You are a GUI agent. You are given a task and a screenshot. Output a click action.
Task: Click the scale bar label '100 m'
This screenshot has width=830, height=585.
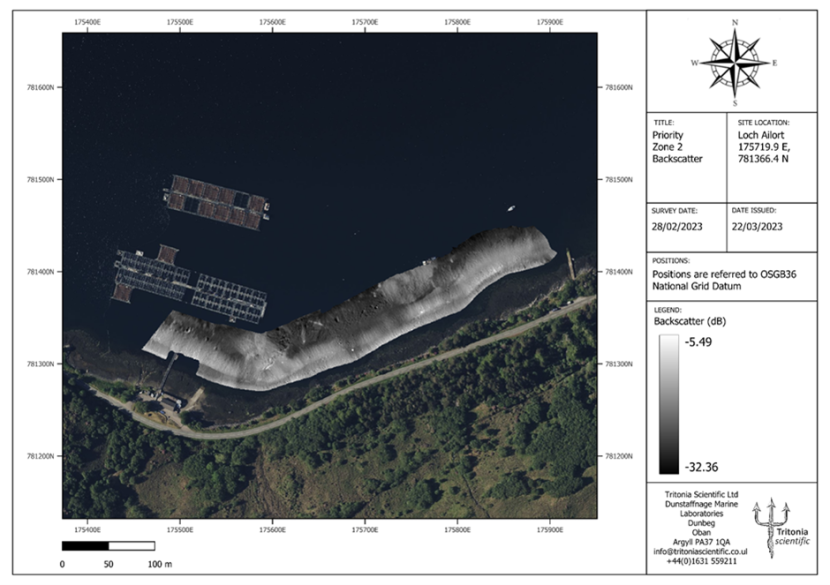coord(159,564)
